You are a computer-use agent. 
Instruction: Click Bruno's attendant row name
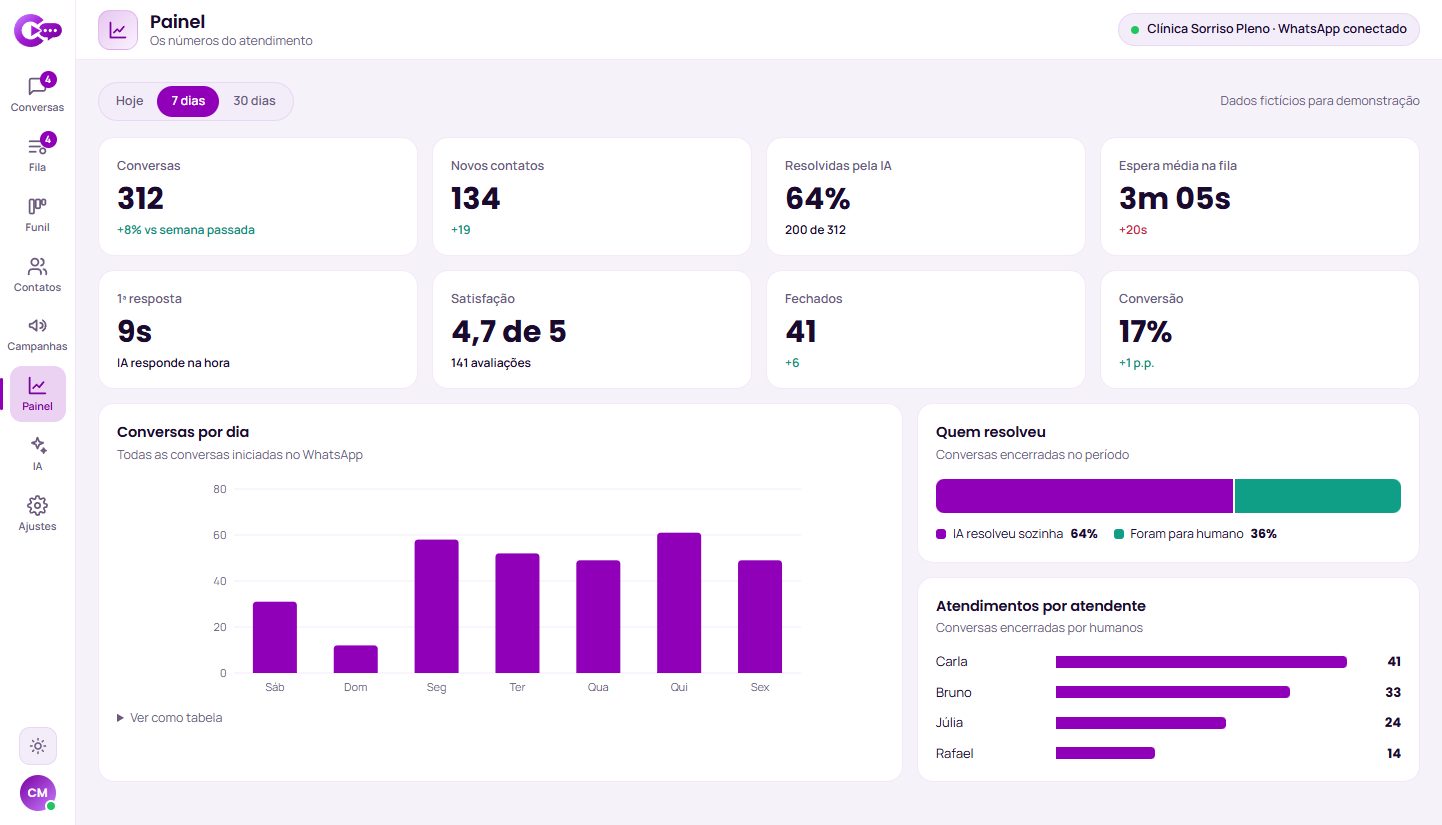(x=954, y=692)
